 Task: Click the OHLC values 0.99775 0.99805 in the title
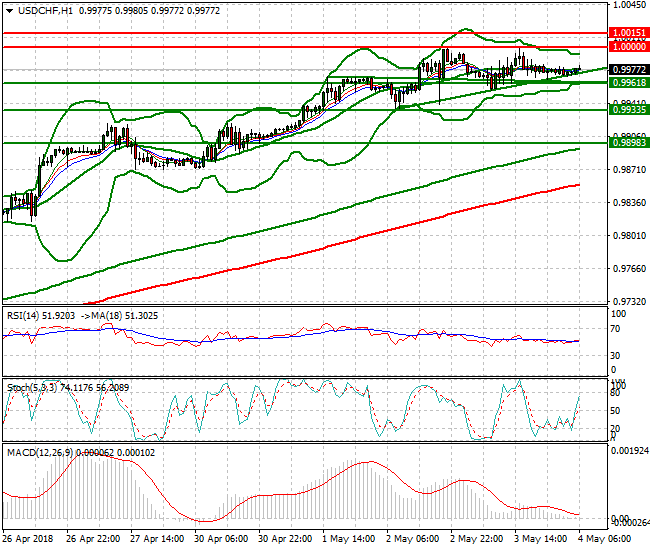113,11
